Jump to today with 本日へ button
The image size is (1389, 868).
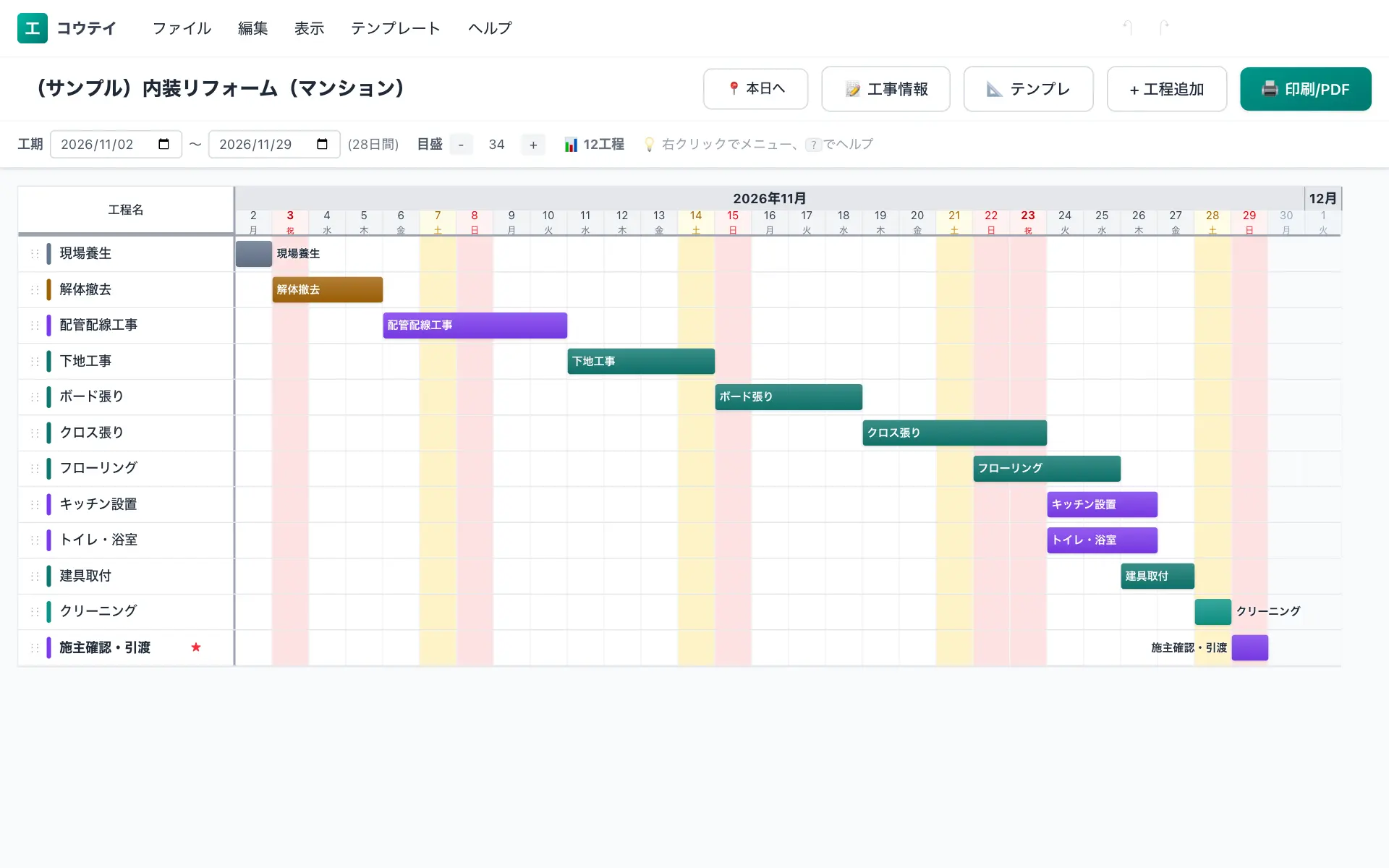[x=755, y=89]
